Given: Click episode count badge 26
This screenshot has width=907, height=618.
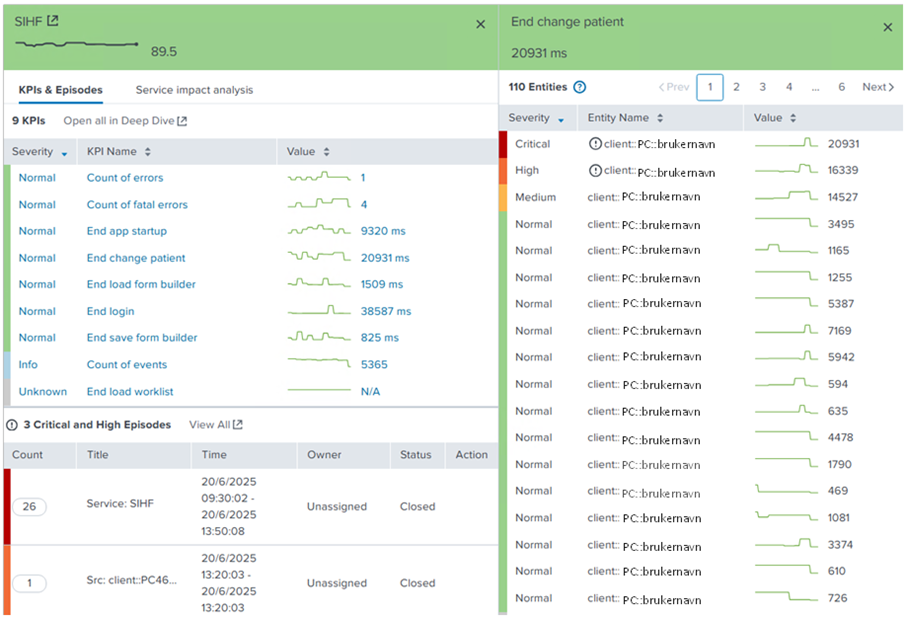Looking at the screenshot, I should [x=29, y=506].
